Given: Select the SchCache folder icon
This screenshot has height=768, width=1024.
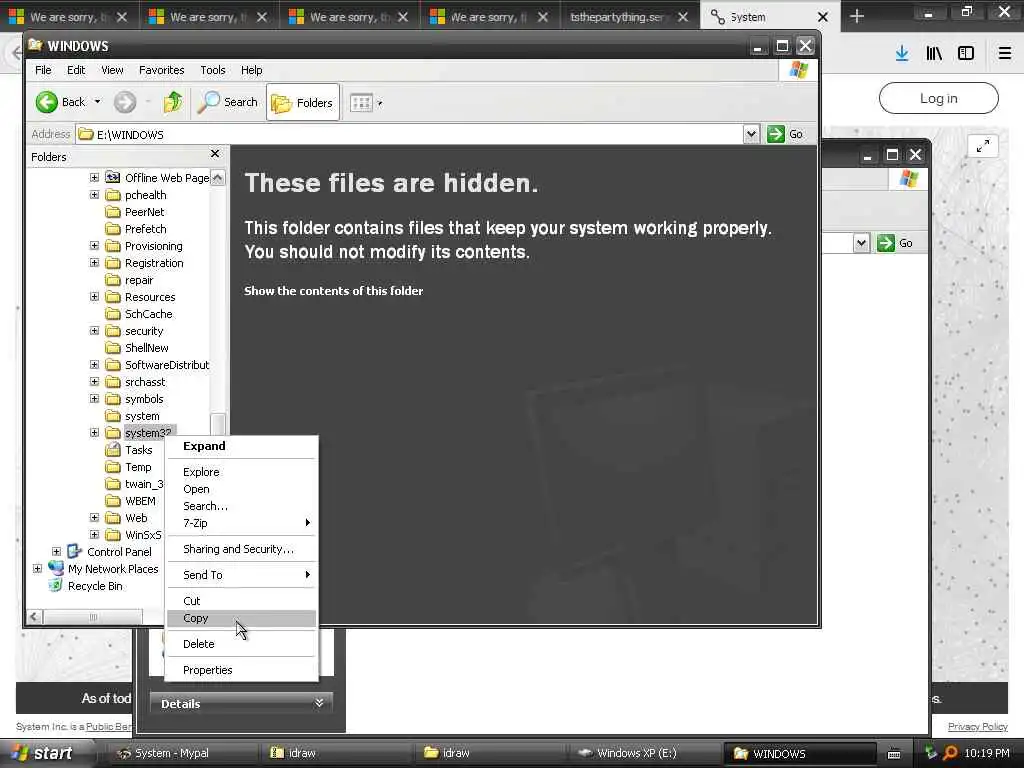Looking at the screenshot, I should (113, 313).
